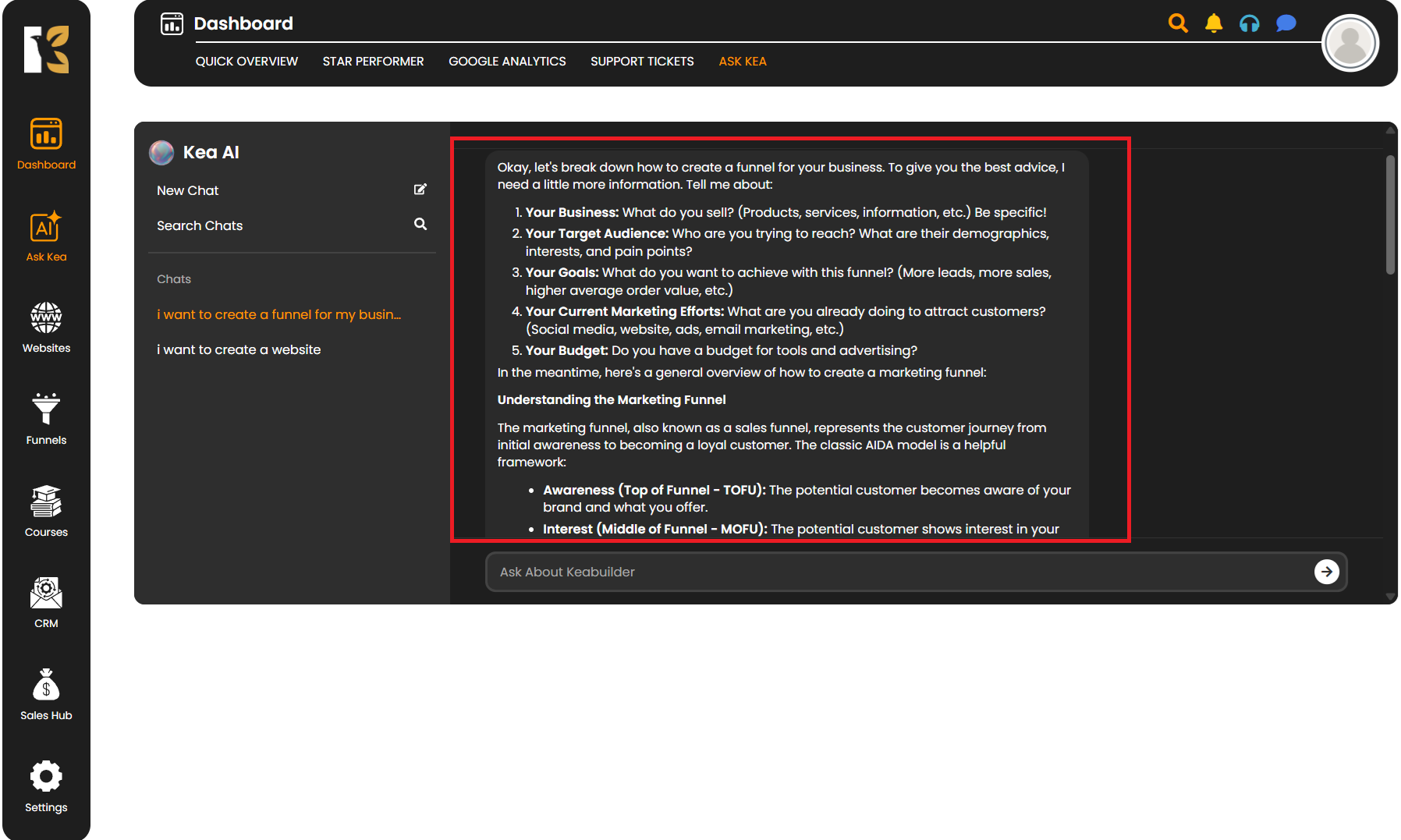Click the headset support icon
The width and height of the screenshot is (1401, 840).
point(1250,23)
